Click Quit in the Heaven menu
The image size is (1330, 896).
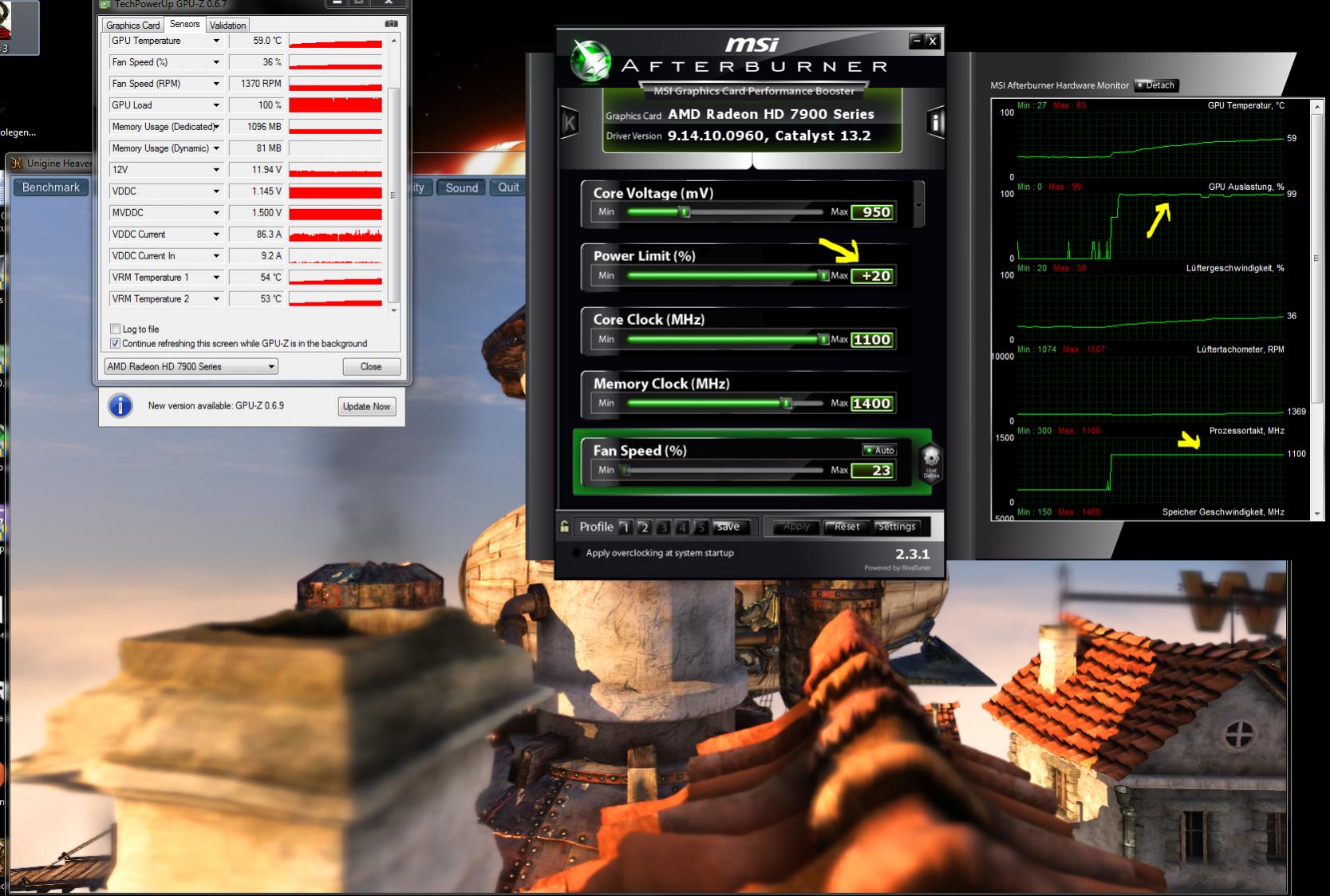click(508, 187)
